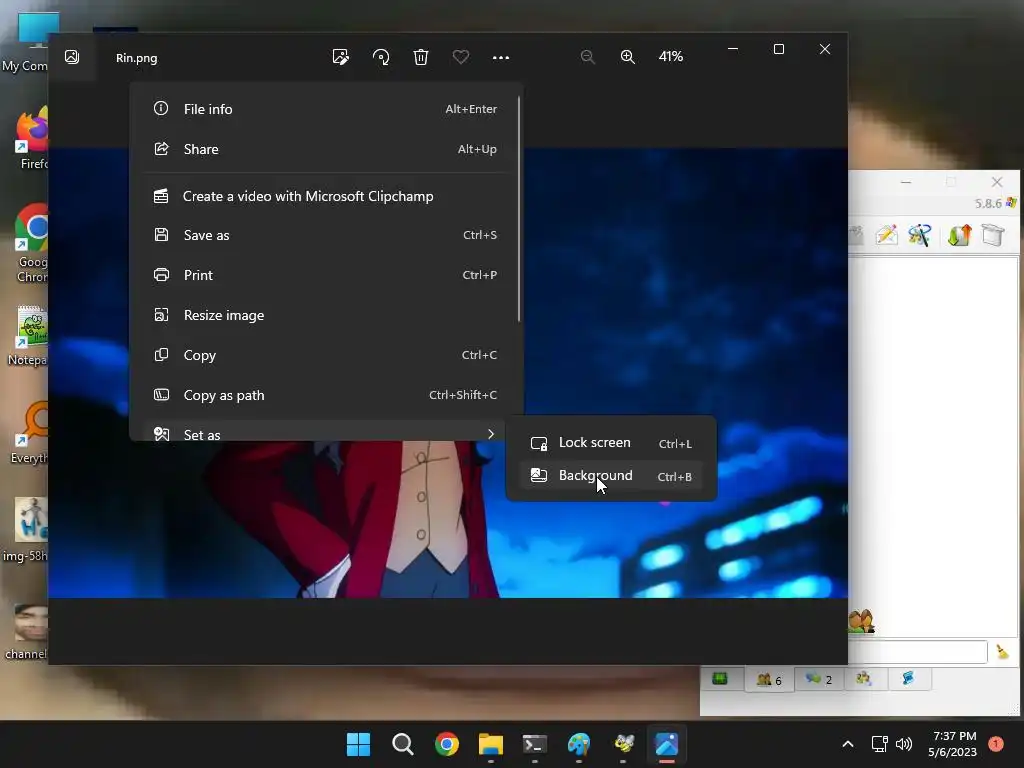
Task: Select the tab showing 2 chats
Action: pos(819,679)
